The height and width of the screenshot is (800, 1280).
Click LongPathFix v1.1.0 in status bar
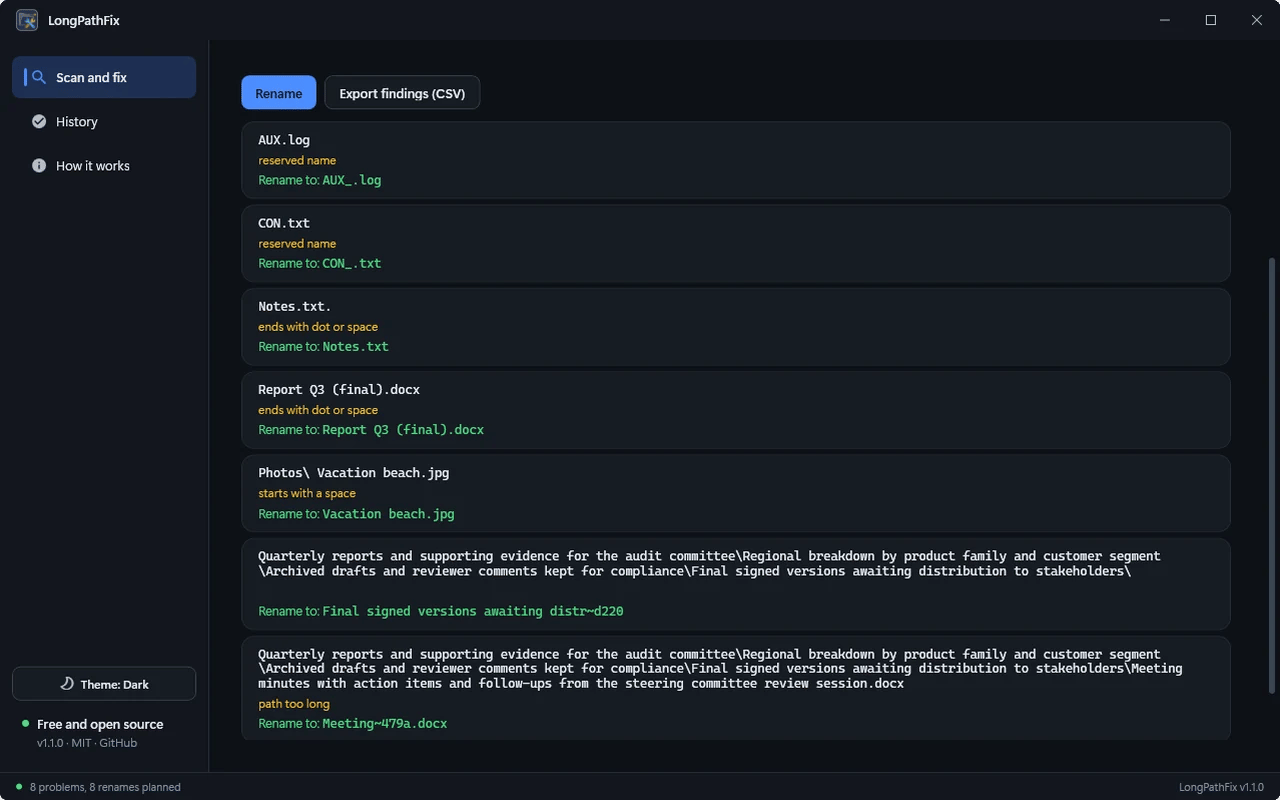point(1221,787)
